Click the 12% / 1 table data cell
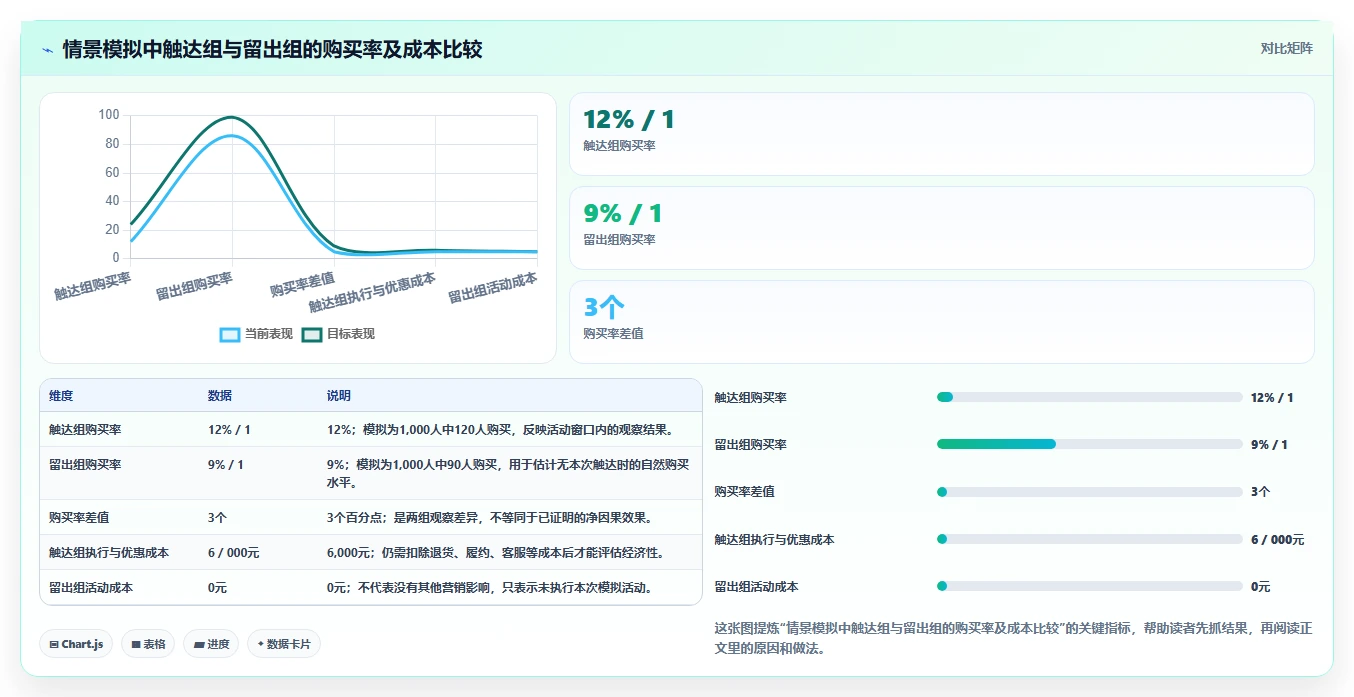Image resolution: width=1354 pixels, height=697 pixels. point(229,429)
